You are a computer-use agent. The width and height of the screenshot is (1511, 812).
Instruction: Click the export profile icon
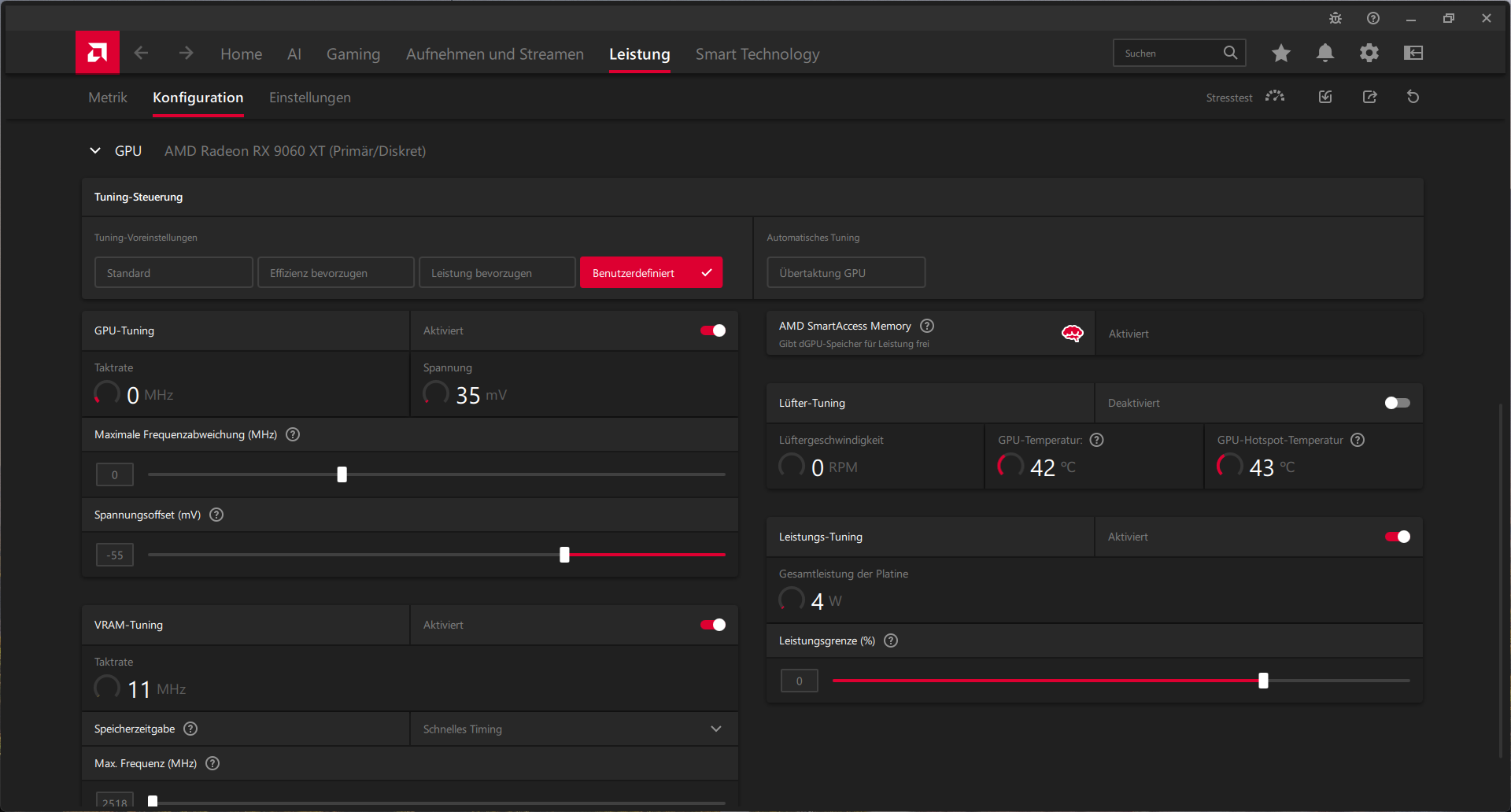point(1370,97)
